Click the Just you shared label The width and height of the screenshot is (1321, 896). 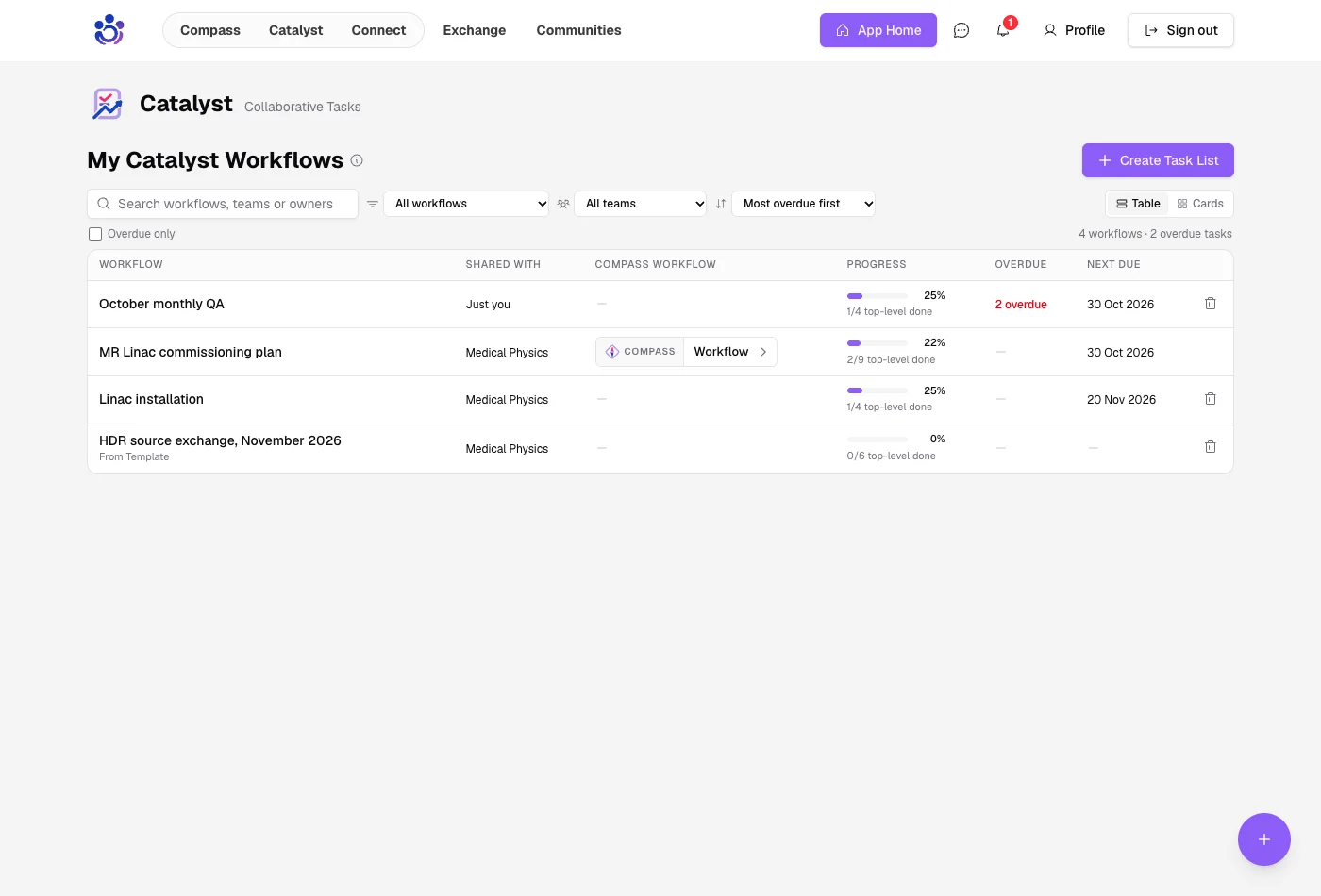click(488, 305)
